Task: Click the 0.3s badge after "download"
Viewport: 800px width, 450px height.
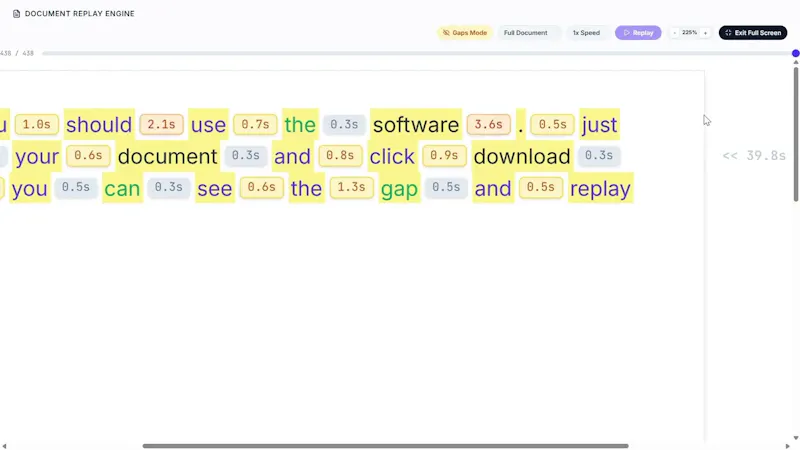Action: pos(598,156)
